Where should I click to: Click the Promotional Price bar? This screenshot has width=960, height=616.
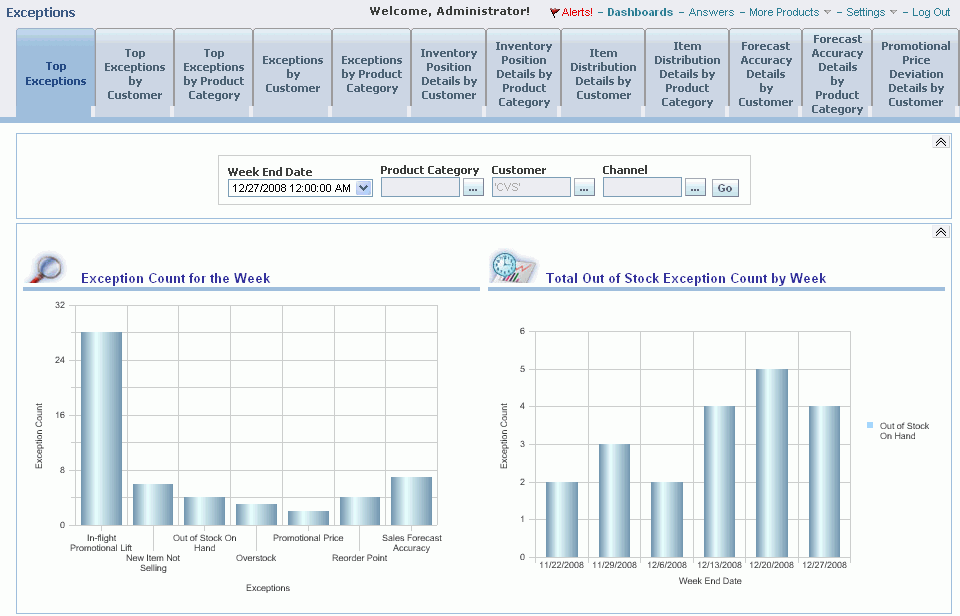point(309,518)
